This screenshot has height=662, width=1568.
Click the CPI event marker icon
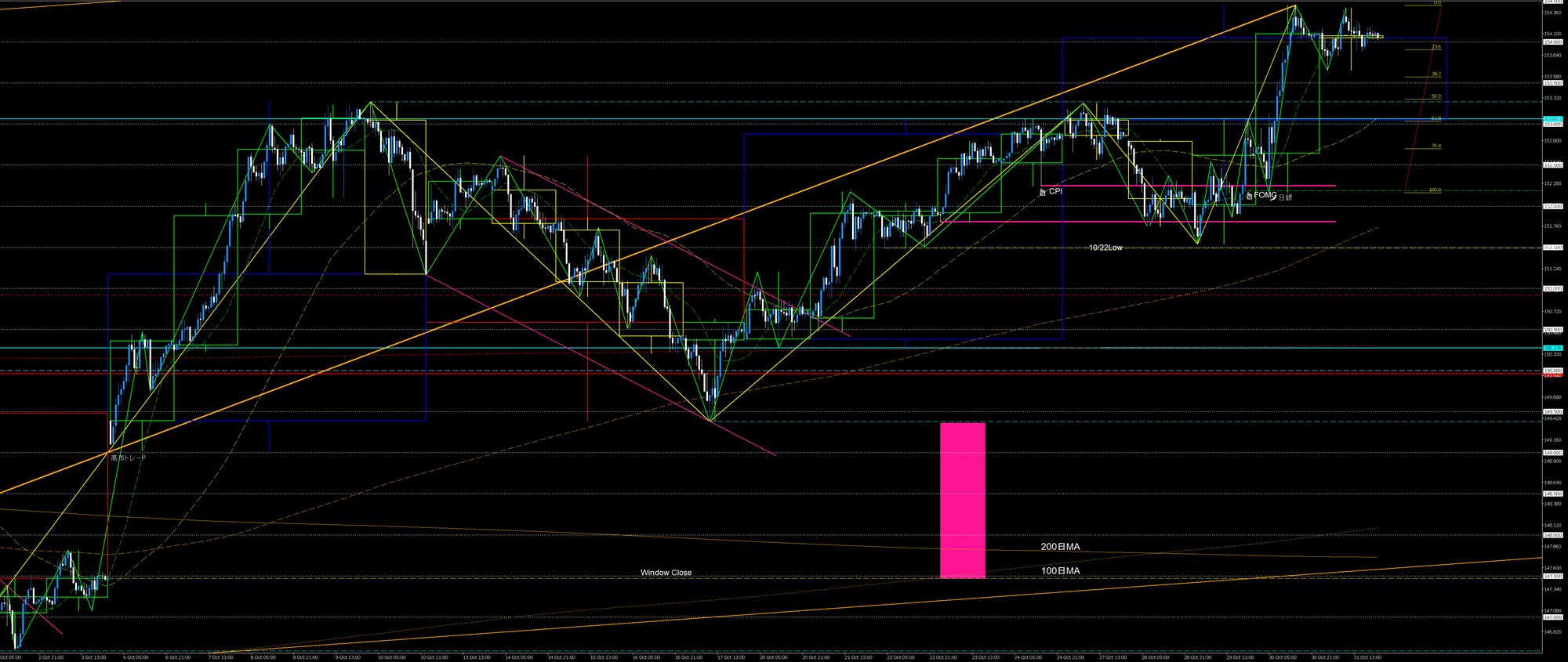[1043, 191]
